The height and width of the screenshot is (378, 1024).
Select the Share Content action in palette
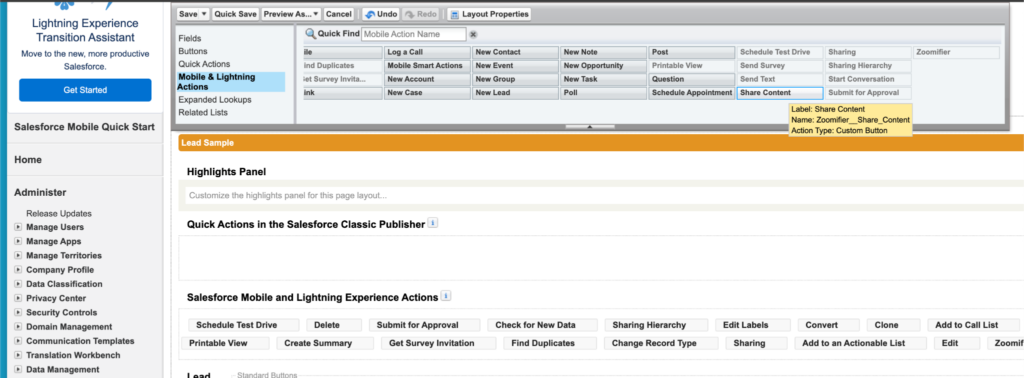(780, 93)
